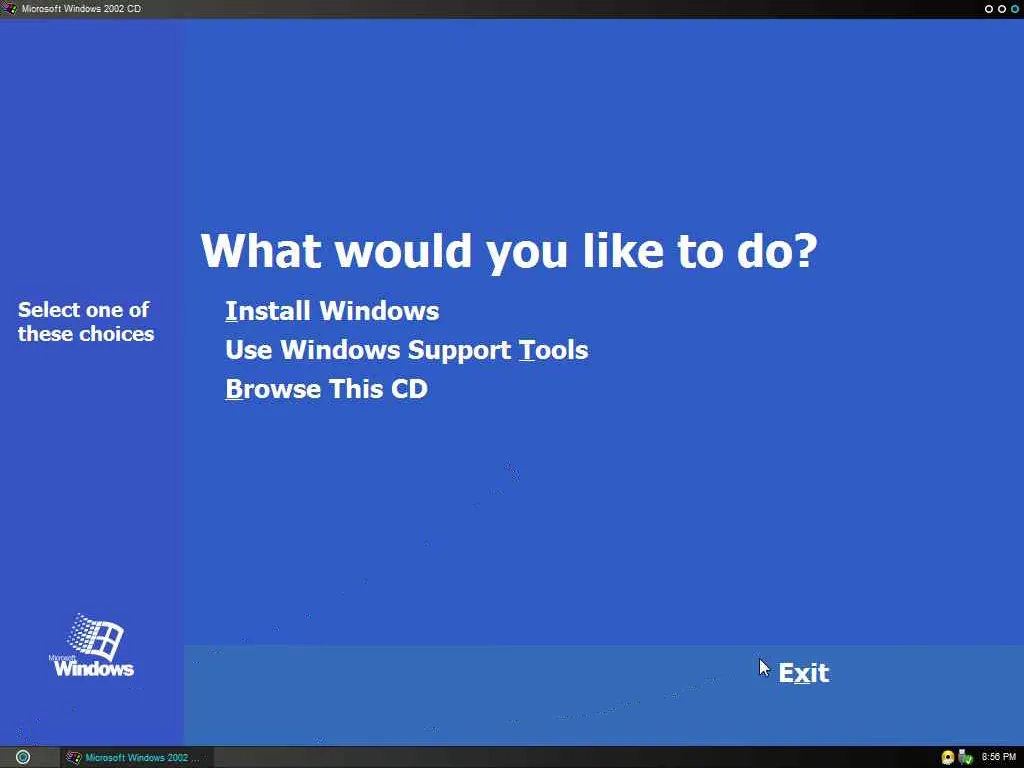
Task: Minimize window with the first title bar circle
Action: pos(988,9)
